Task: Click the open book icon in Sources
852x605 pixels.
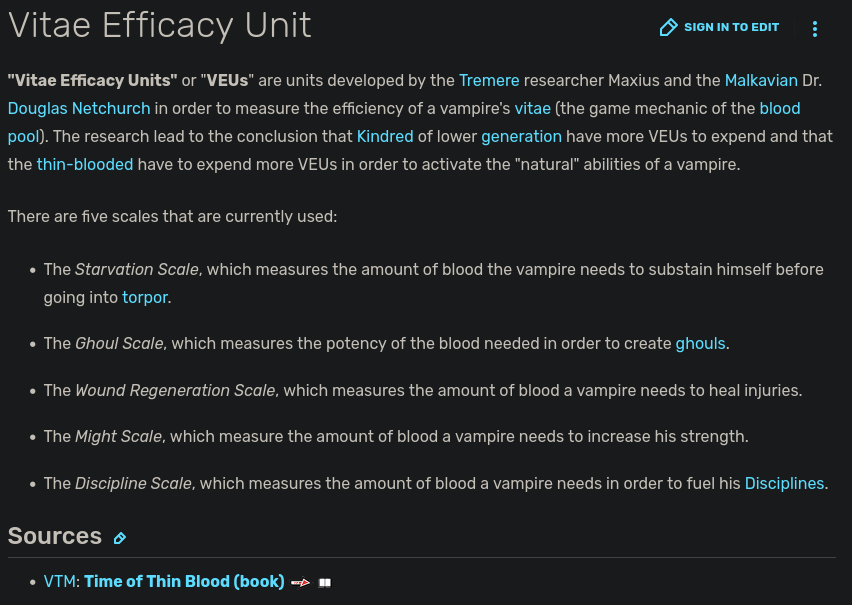Action: click(324, 582)
